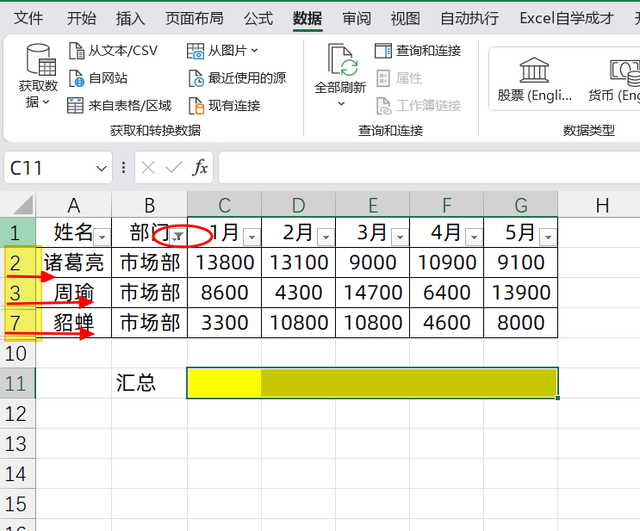Click the formula bar options dots
The image size is (640, 531).
[x=123, y=167]
